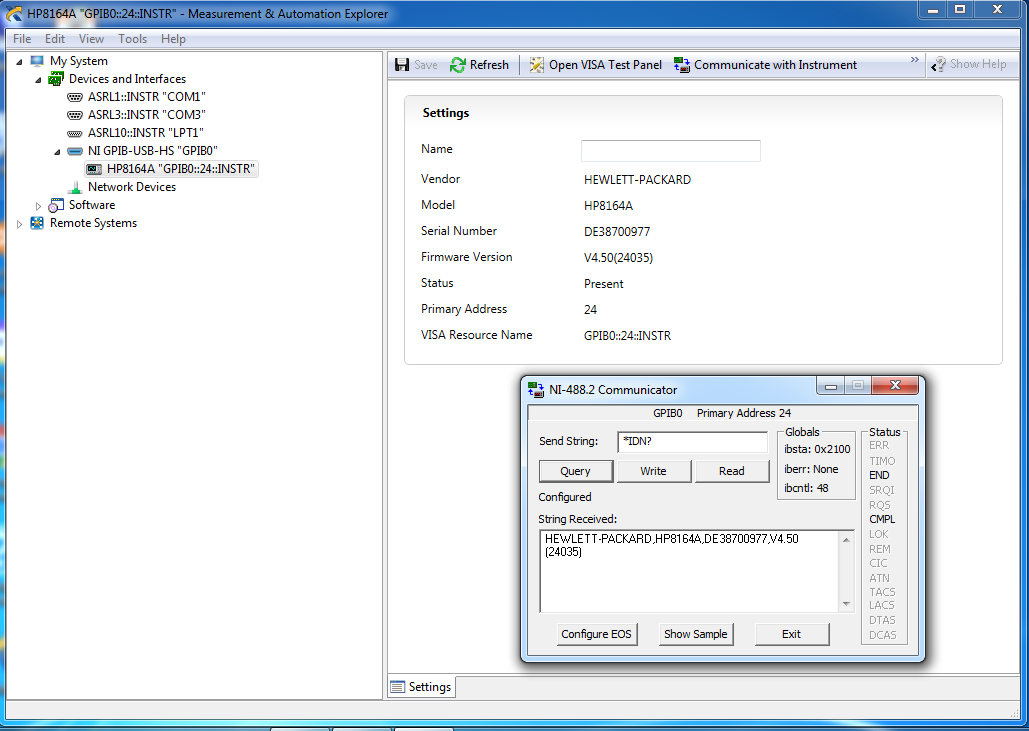Click the END status indicator

pos(879,475)
